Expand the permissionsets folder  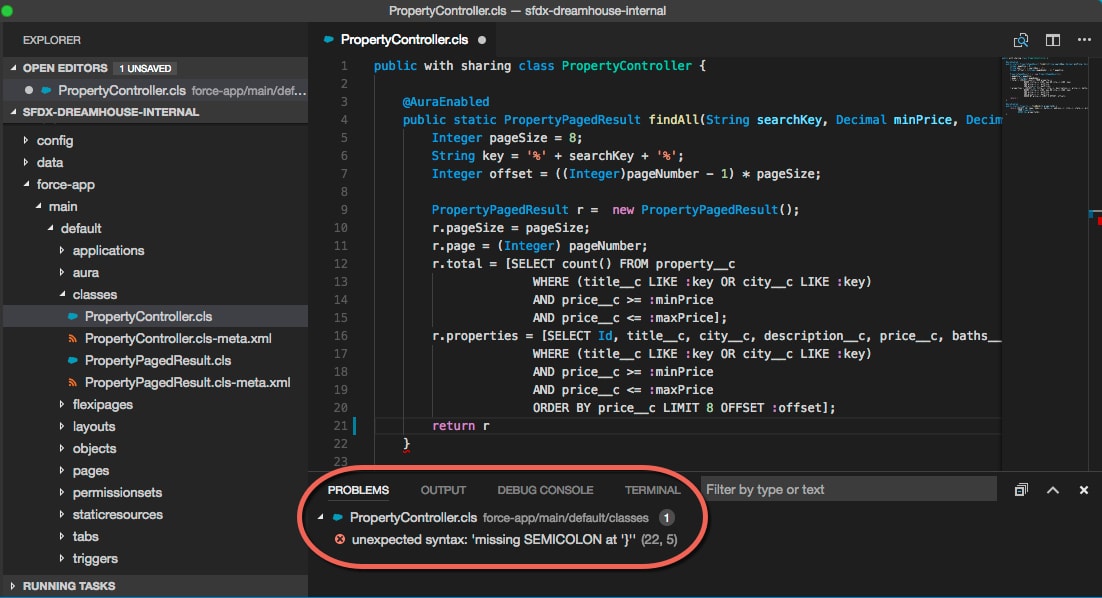(x=62, y=493)
